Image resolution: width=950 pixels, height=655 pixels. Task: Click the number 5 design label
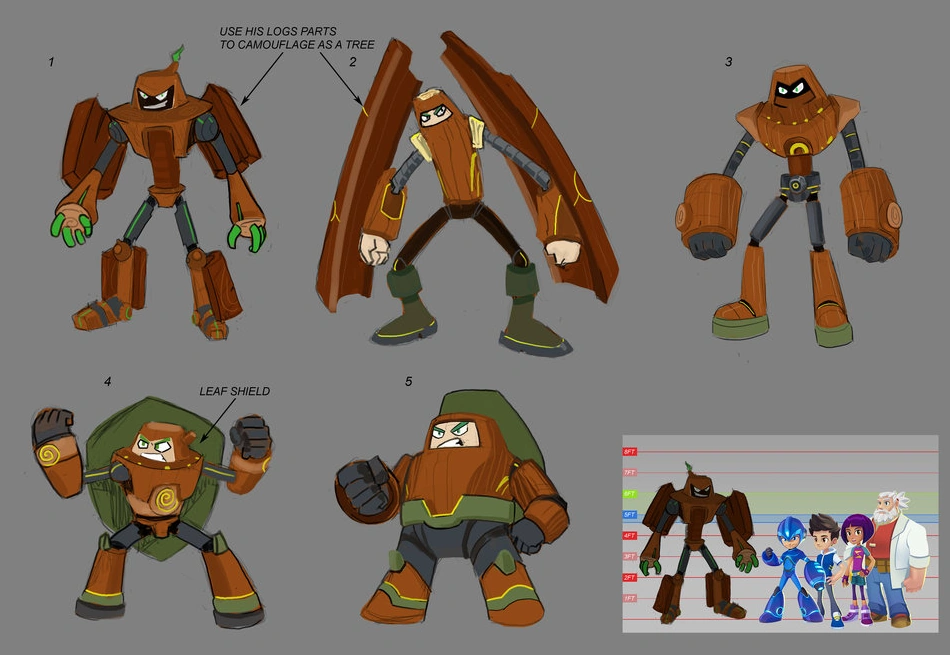point(408,382)
